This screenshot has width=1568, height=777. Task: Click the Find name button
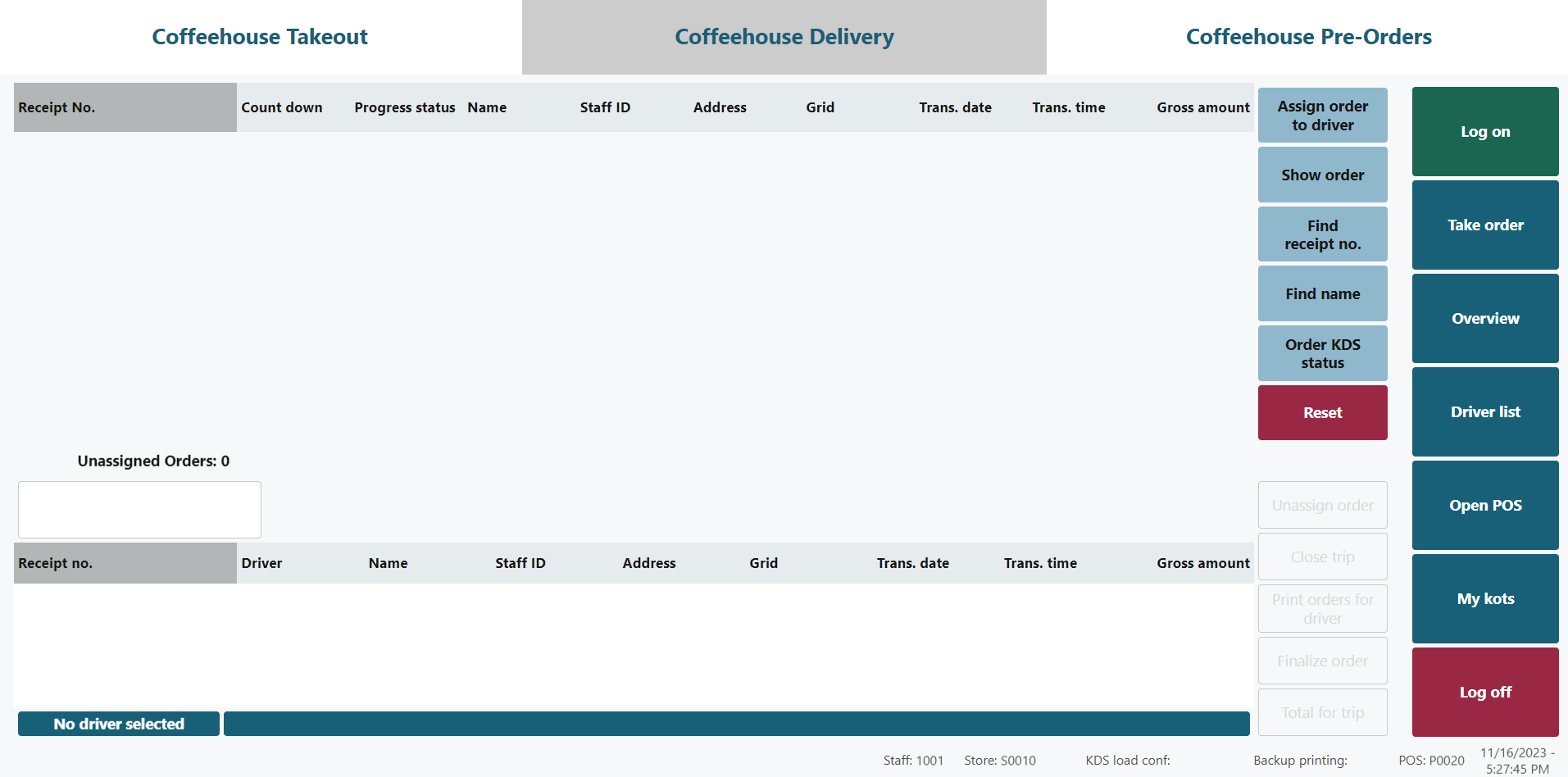tap(1322, 293)
